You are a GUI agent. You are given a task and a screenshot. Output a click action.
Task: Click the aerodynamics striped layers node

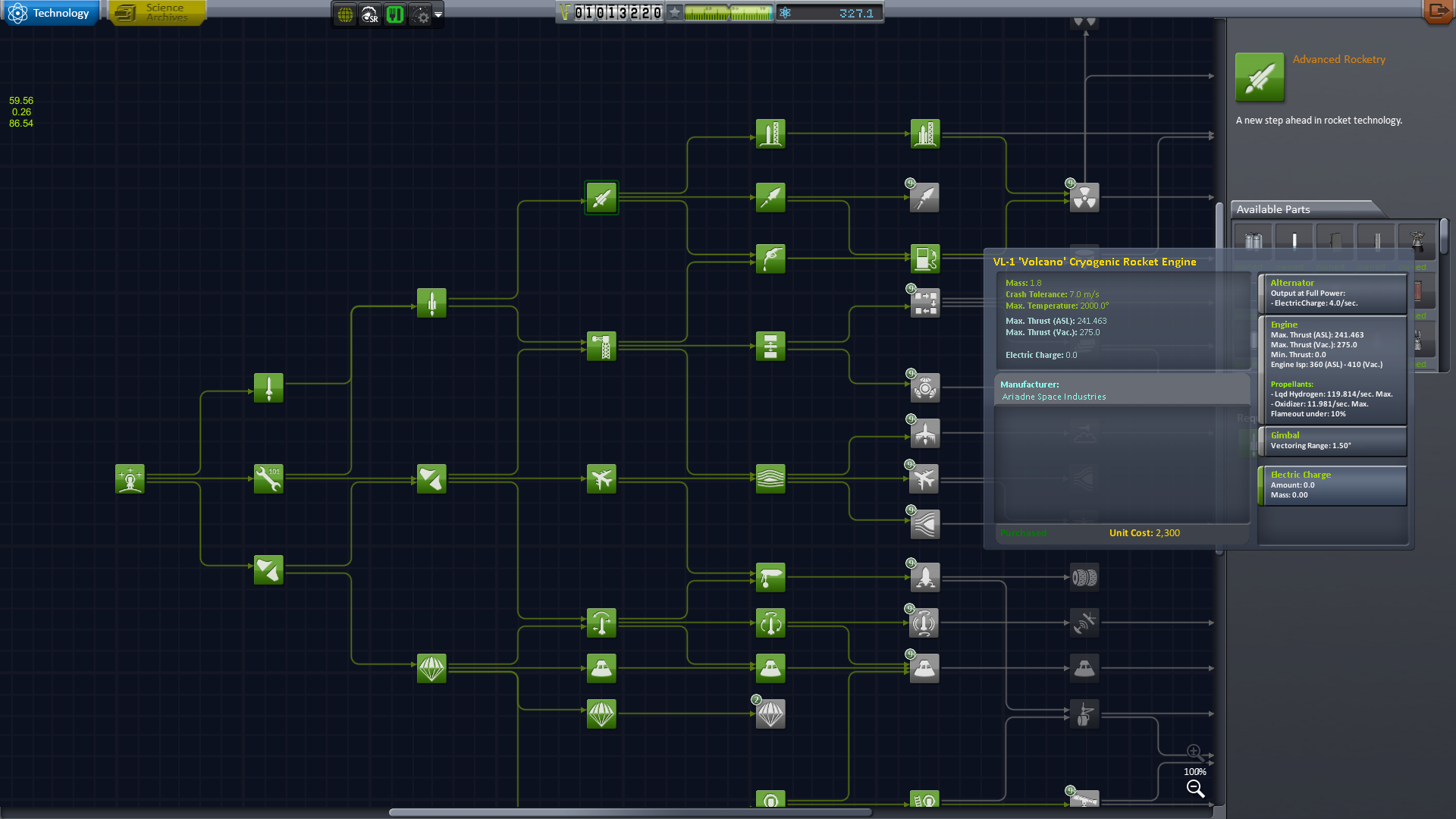770,479
